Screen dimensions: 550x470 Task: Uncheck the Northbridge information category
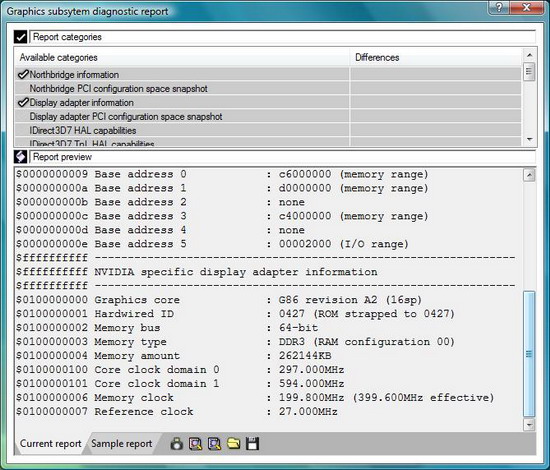click(23, 74)
